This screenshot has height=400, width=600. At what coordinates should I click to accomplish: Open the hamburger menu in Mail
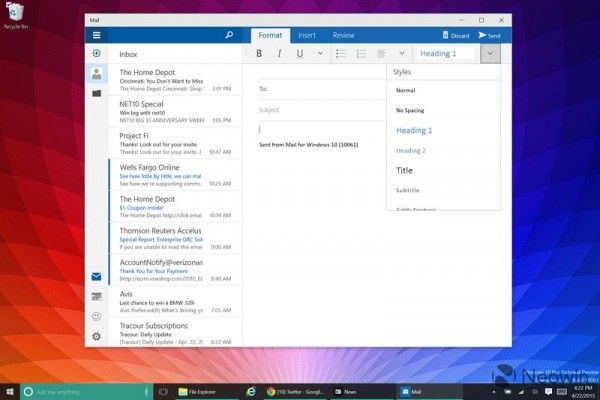(96, 35)
